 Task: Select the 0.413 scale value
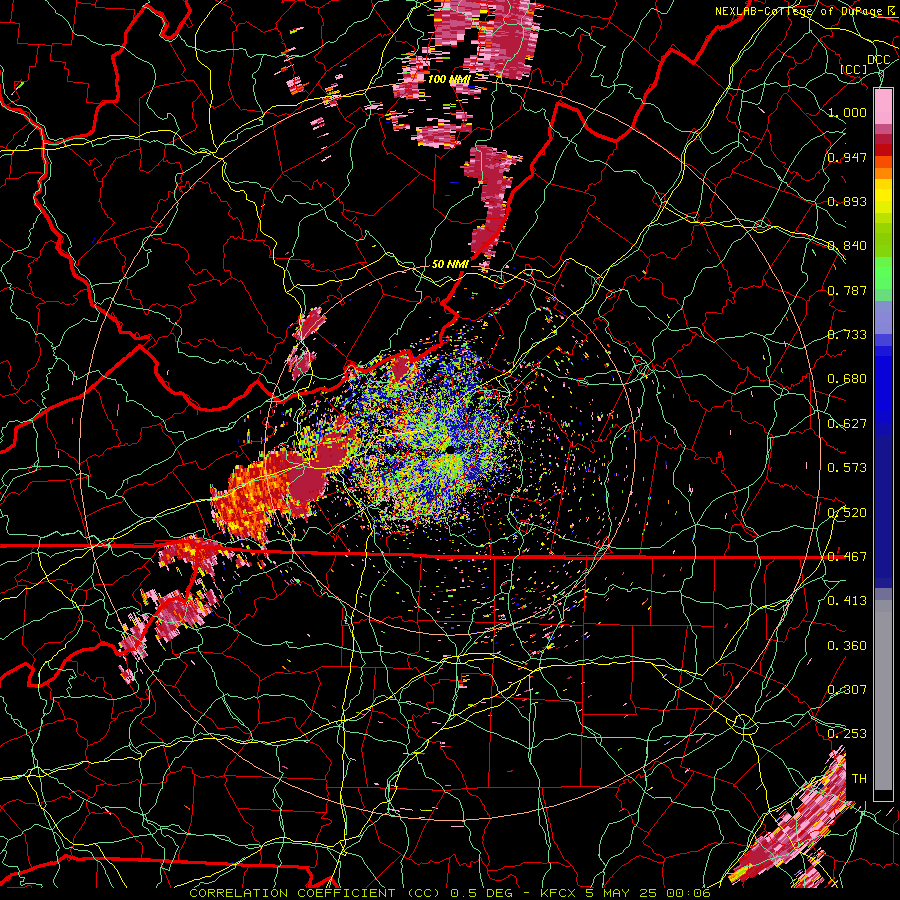tap(847, 601)
